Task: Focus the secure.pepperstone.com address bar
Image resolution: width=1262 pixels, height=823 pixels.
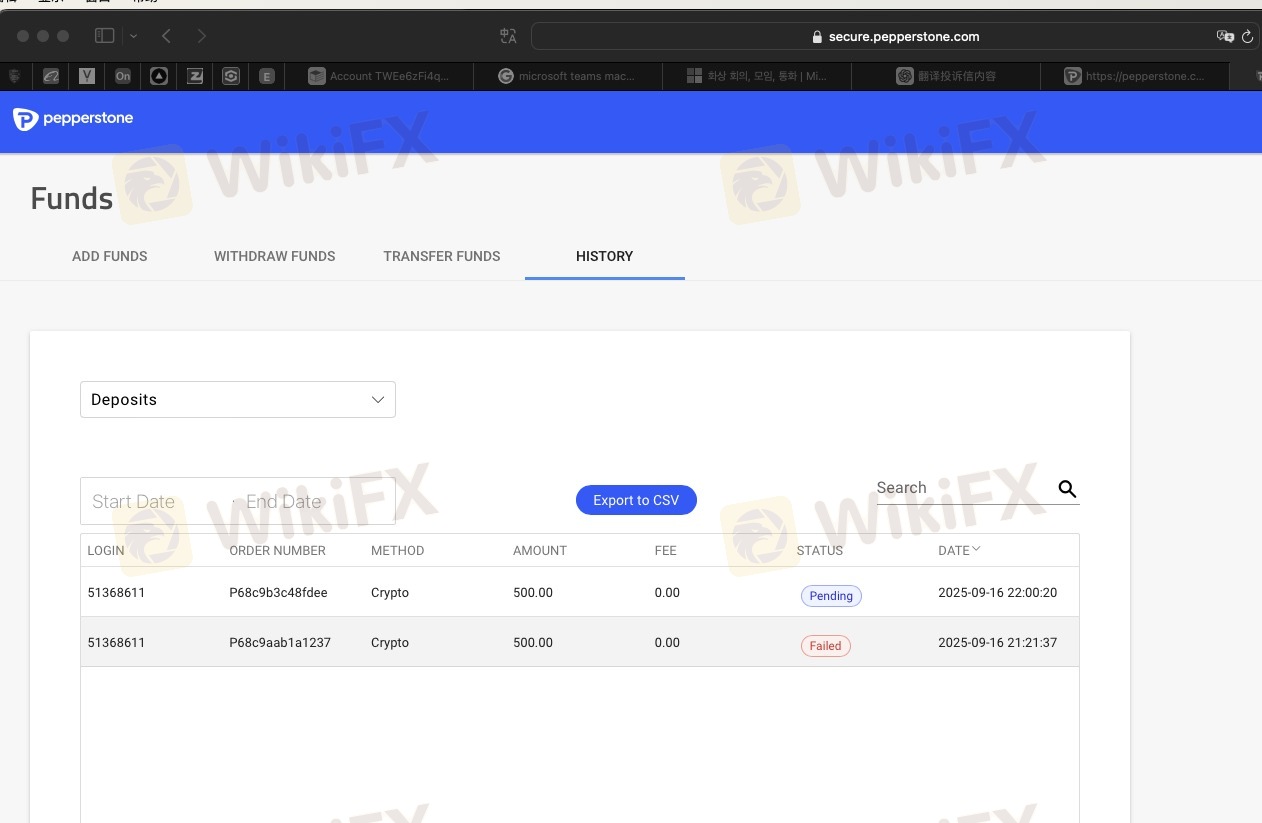Action: click(895, 36)
